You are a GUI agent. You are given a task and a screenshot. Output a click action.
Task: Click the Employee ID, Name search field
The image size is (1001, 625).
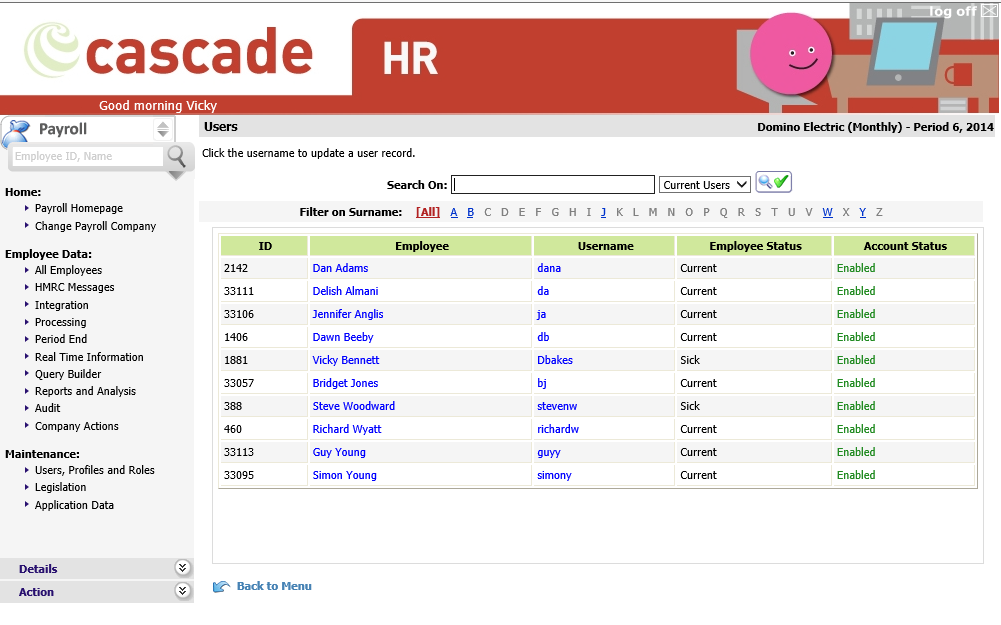tap(87, 156)
